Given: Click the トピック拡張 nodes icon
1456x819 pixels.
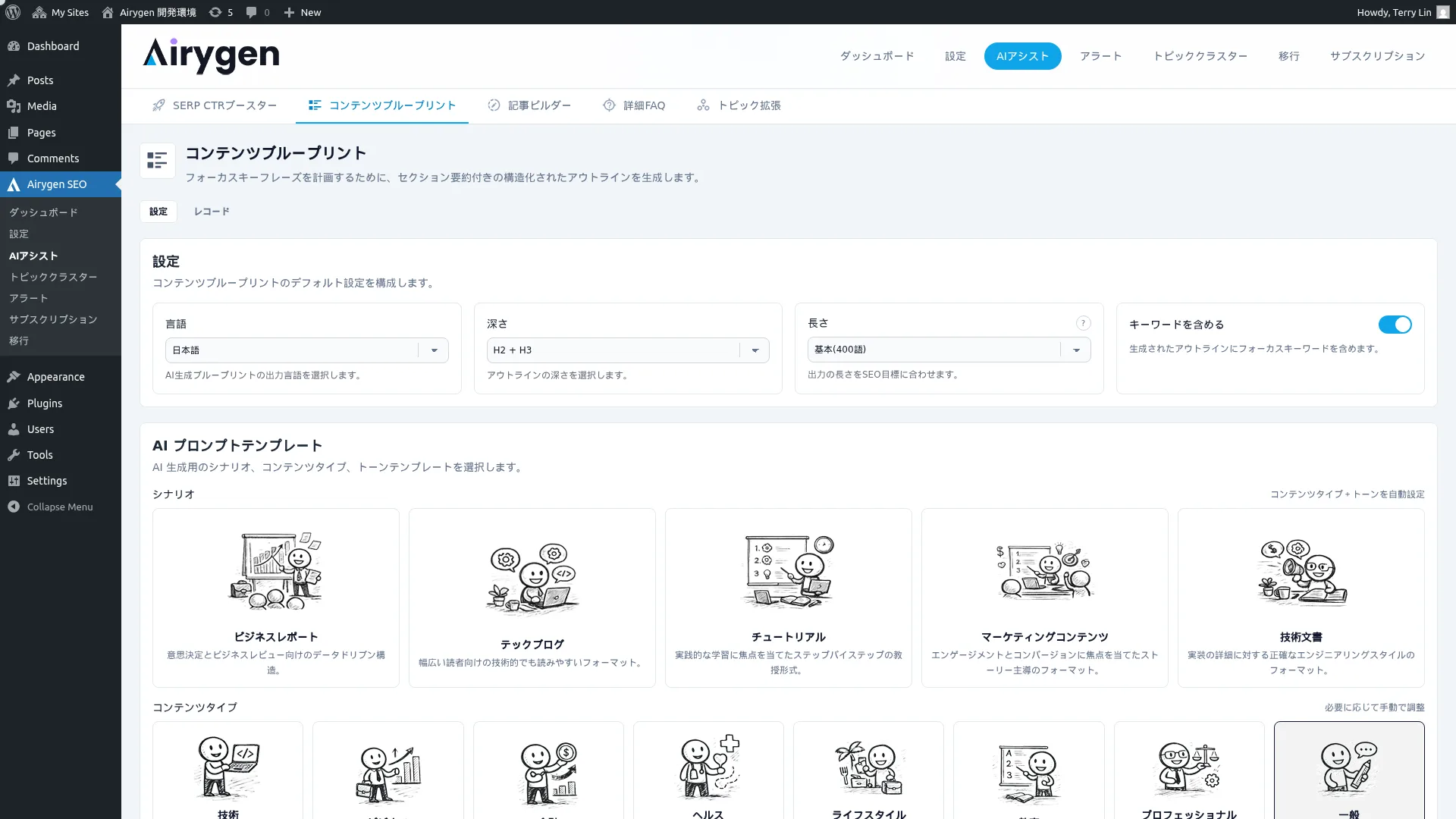Looking at the screenshot, I should (704, 105).
